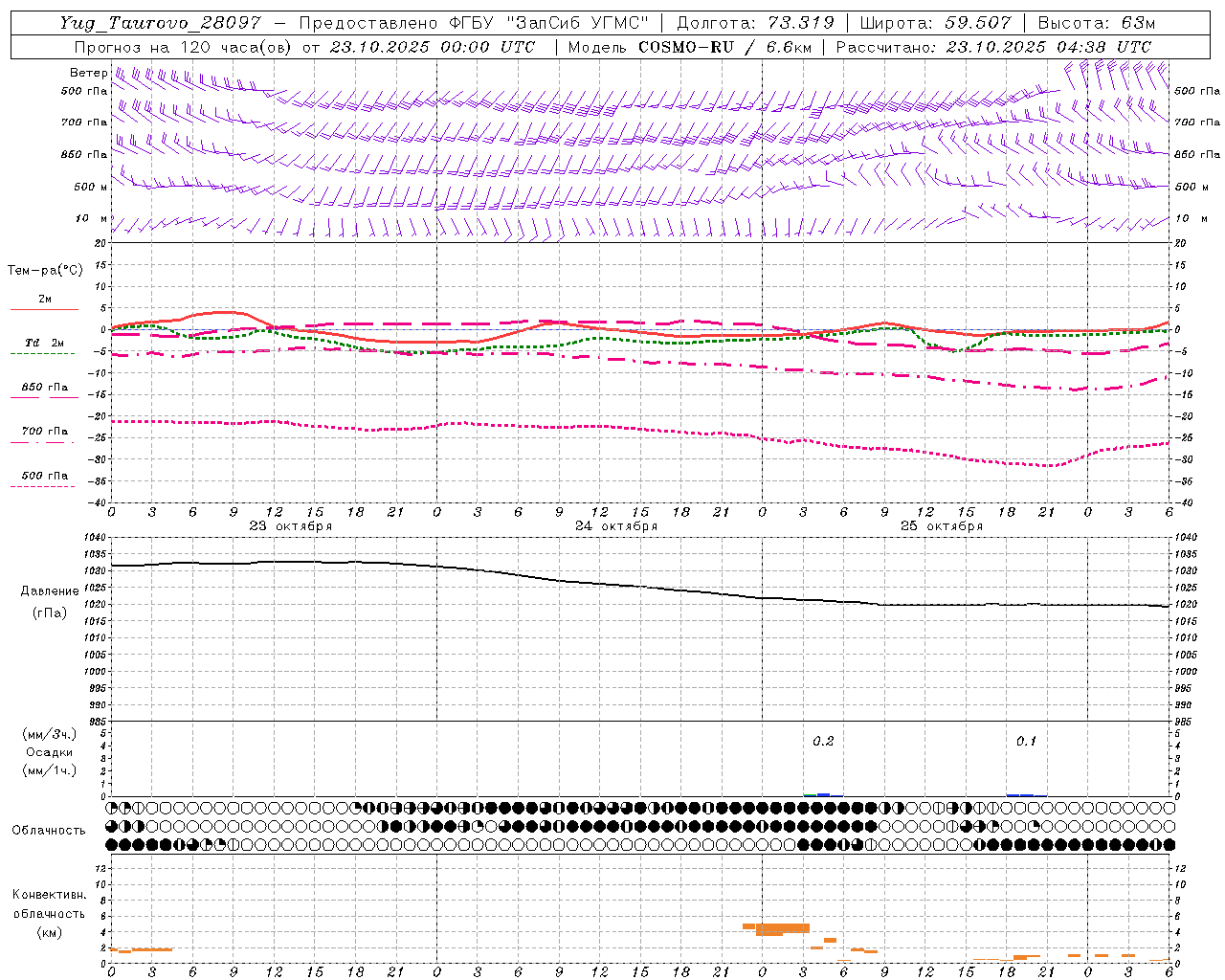This screenshot has width=1225, height=980.
Task: Click the solid red line sample under 2м legend
Action: click(44, 309)
